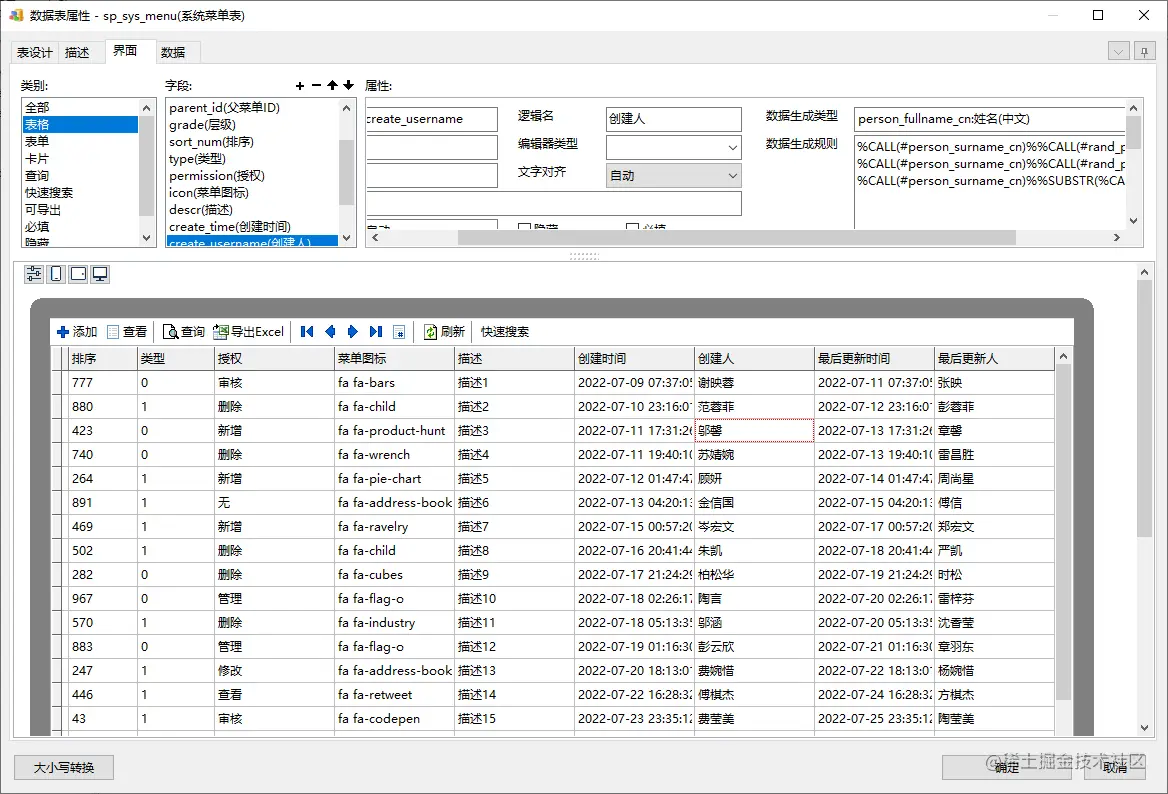Click 字段 list scroll up arrow

tap(346, 108)
